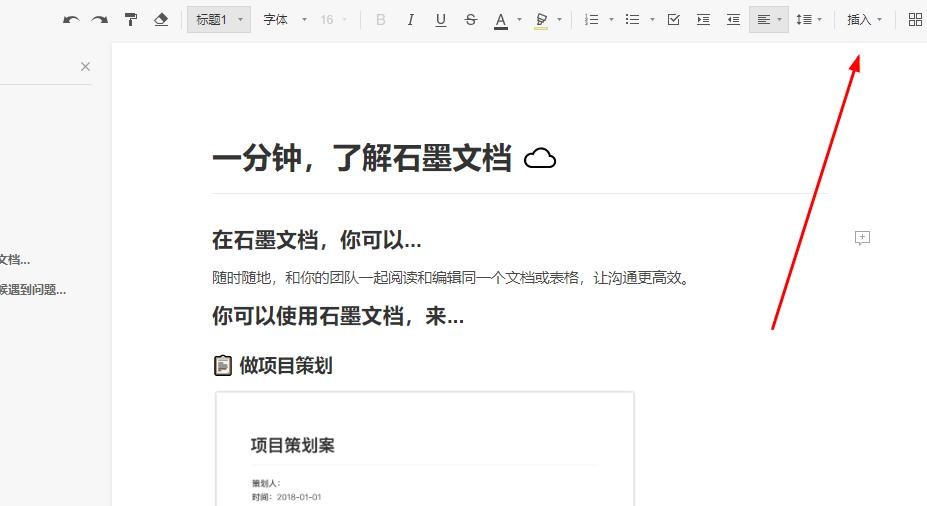Undo the last edit

click(71, 20)
